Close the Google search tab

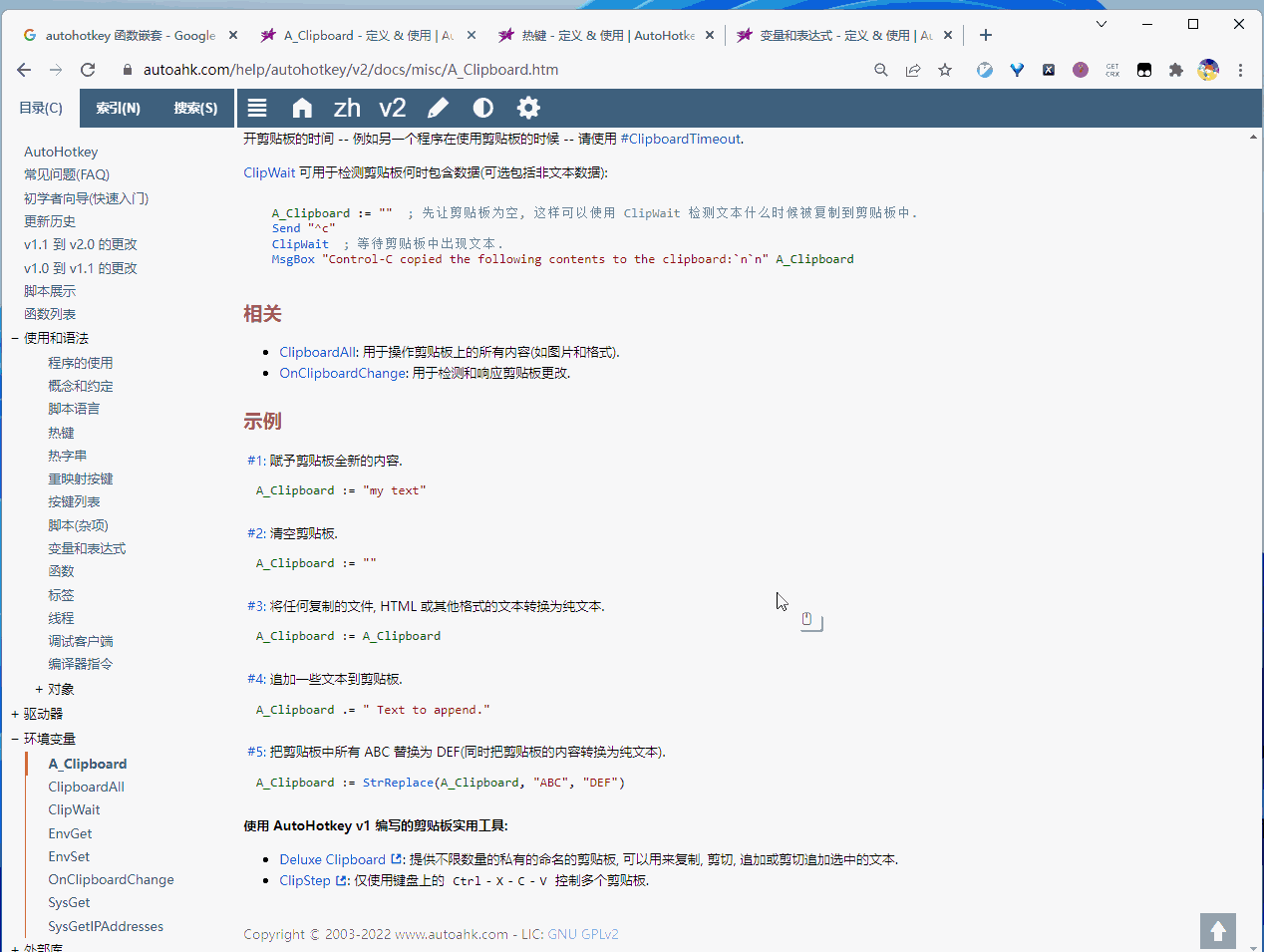coord(233,35)
